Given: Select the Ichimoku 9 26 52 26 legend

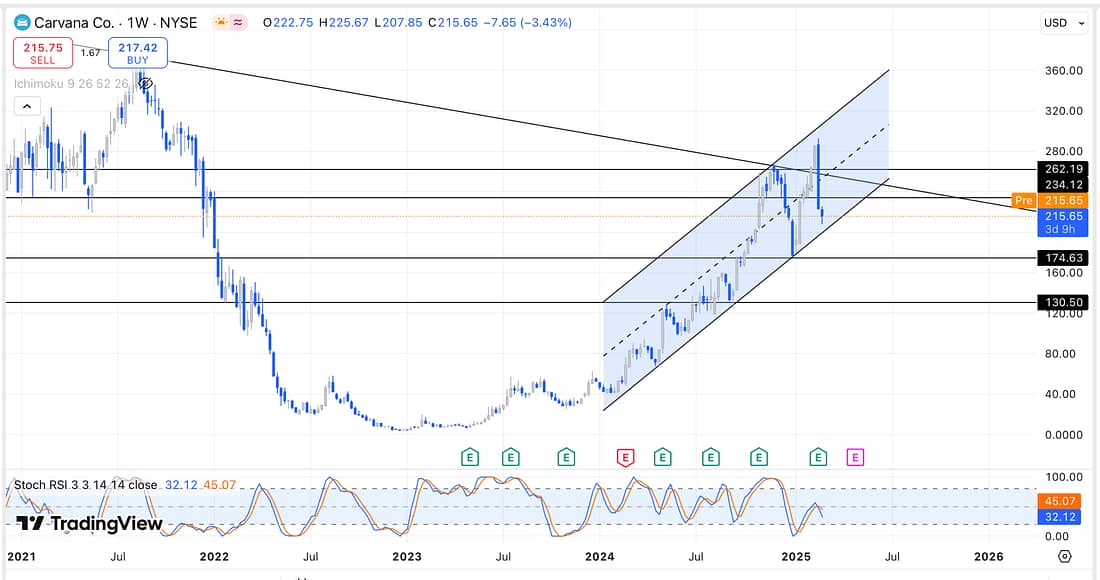Looking at the screenshot, I should 70,84.
